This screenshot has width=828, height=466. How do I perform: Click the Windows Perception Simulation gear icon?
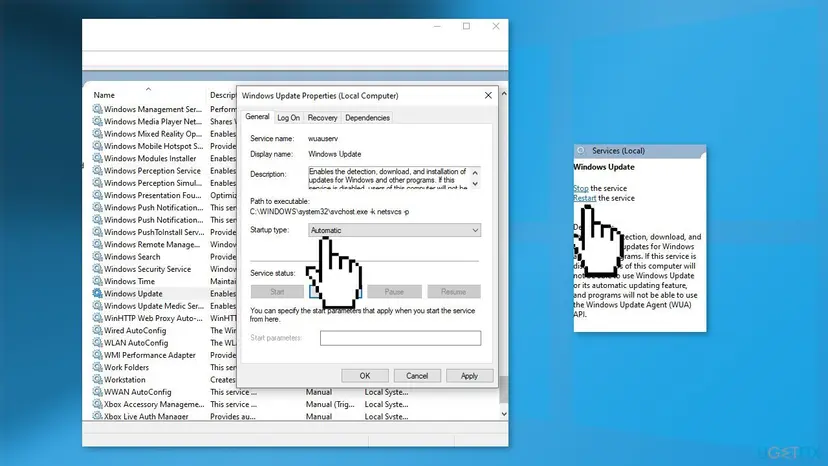pos(97,183)
